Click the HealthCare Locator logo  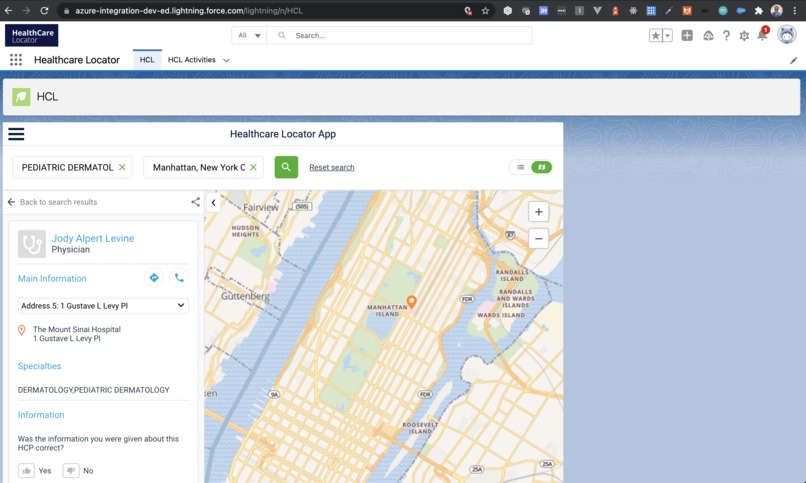pos(31,35)
